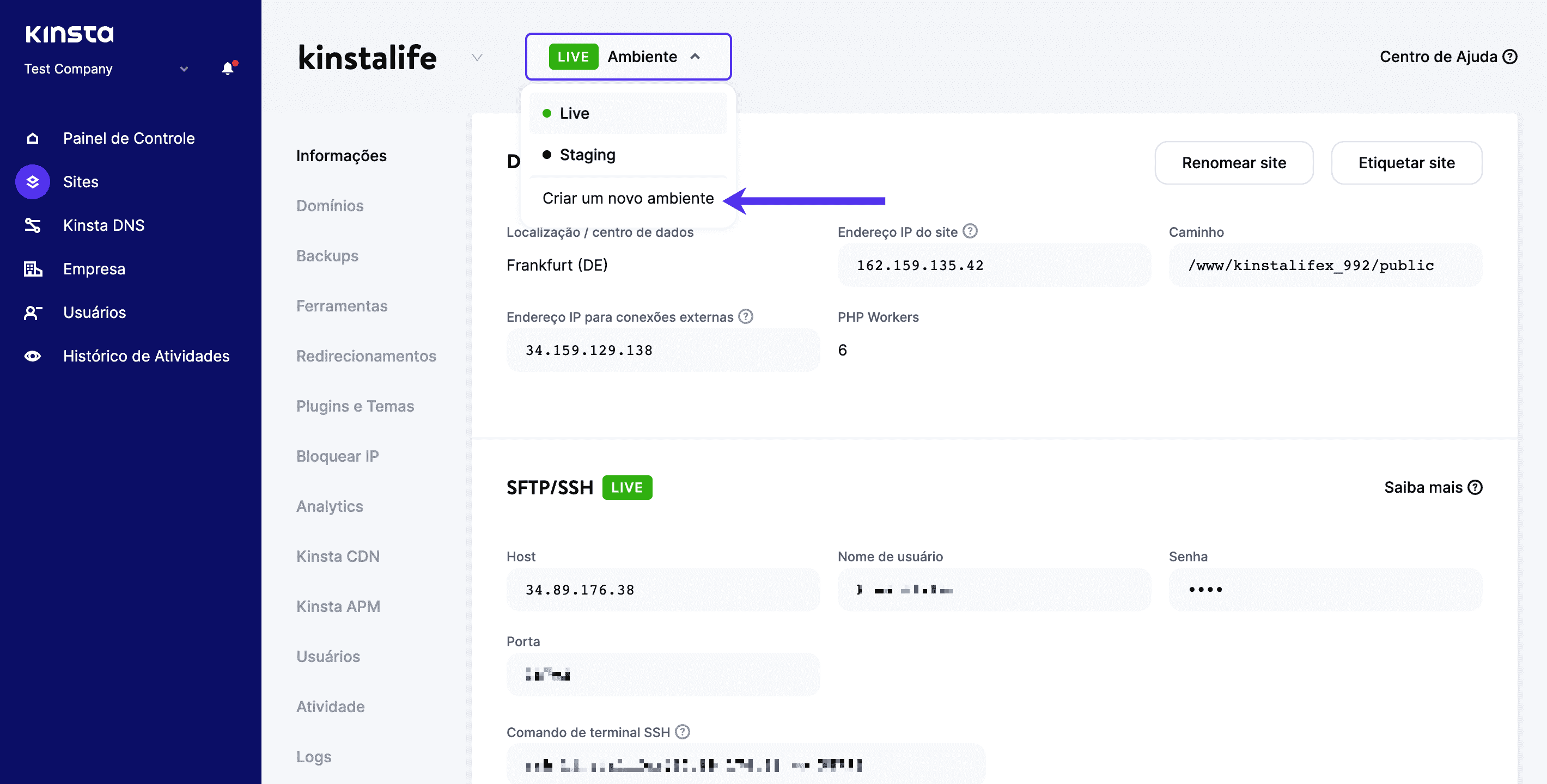Click the Empresa building icon

[33, 269]
